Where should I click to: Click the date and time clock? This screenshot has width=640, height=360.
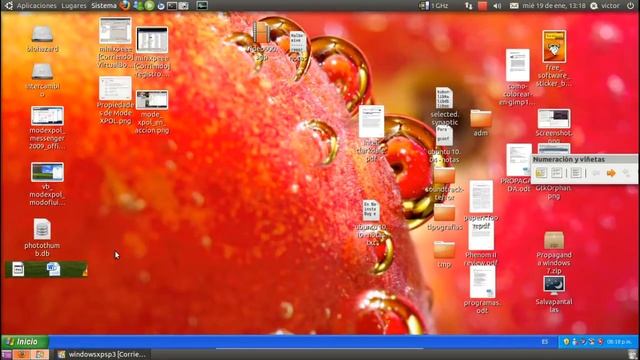point(554,6)
